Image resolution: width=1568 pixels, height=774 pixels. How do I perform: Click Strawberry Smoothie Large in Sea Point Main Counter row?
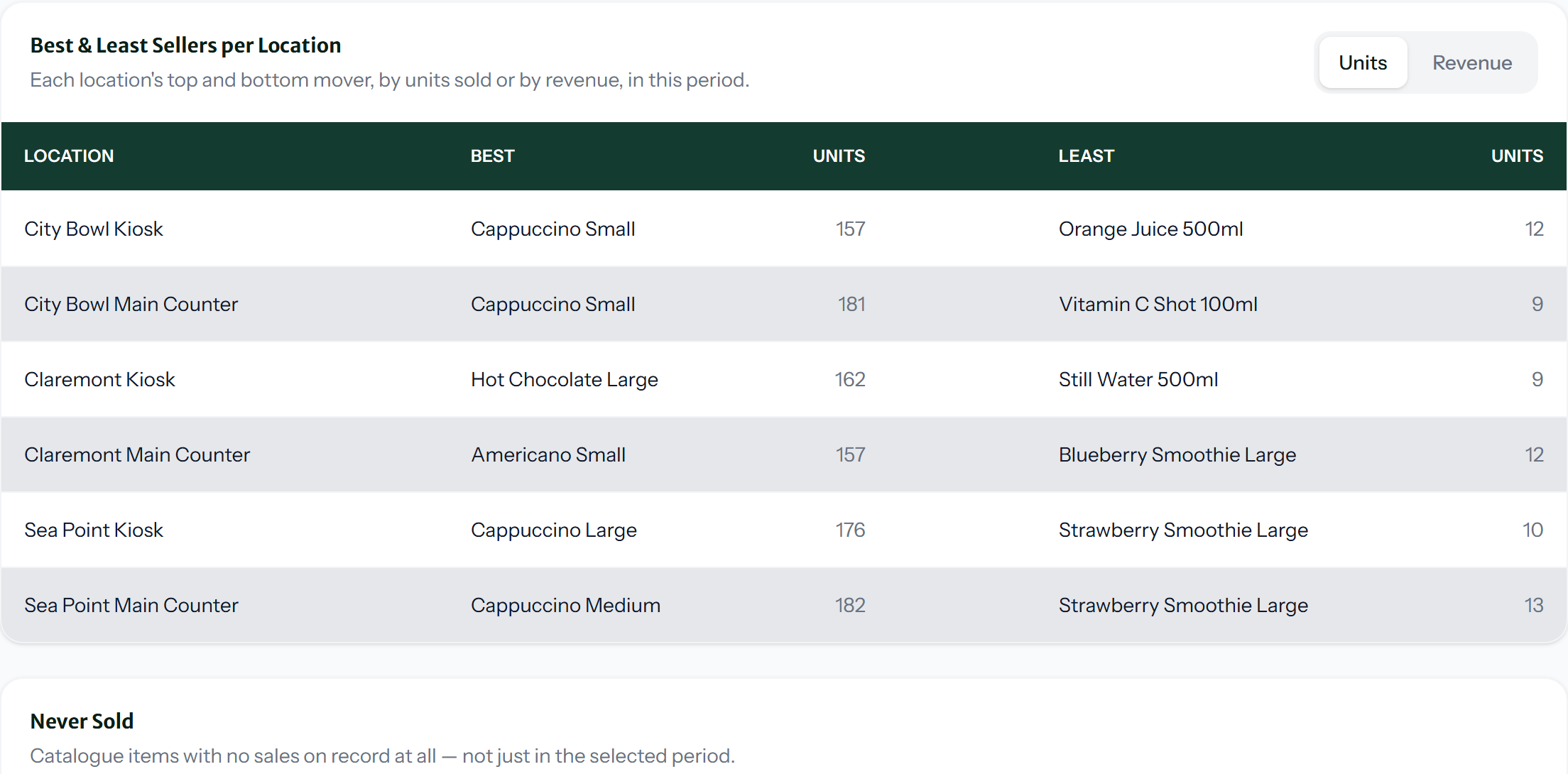[1184, 606]
